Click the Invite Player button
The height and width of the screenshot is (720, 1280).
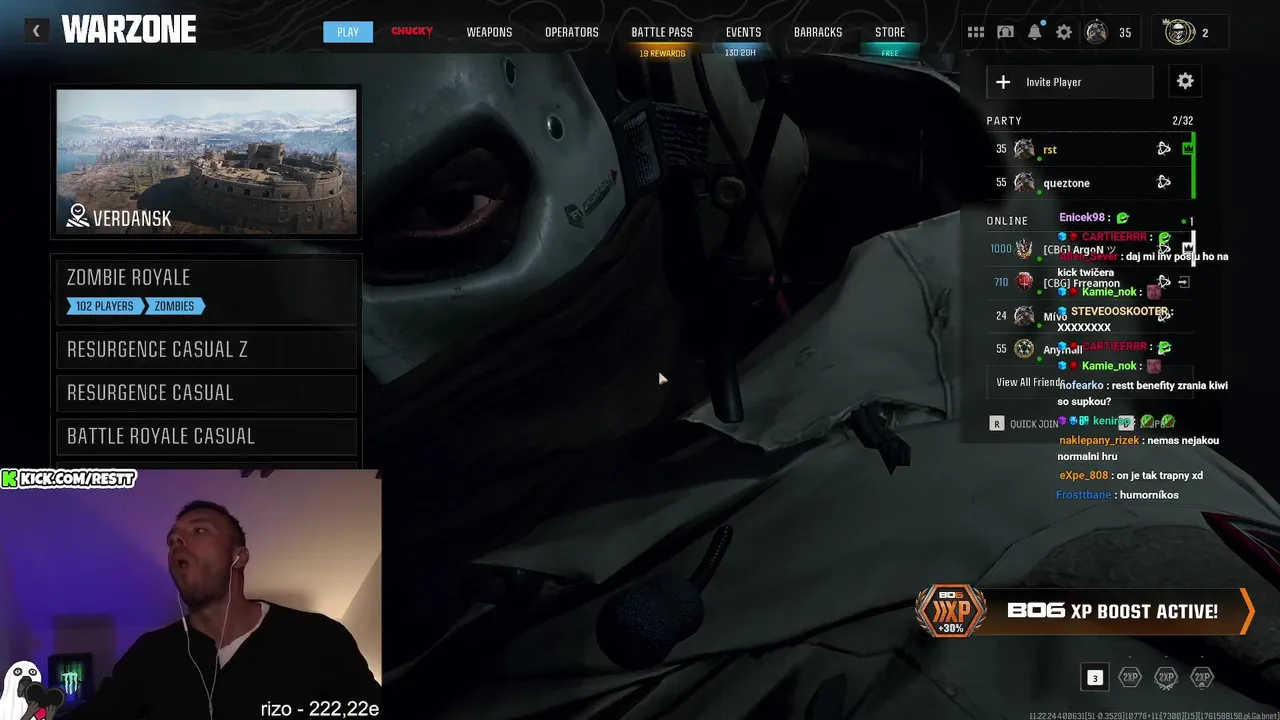[x=1069, y=82]
